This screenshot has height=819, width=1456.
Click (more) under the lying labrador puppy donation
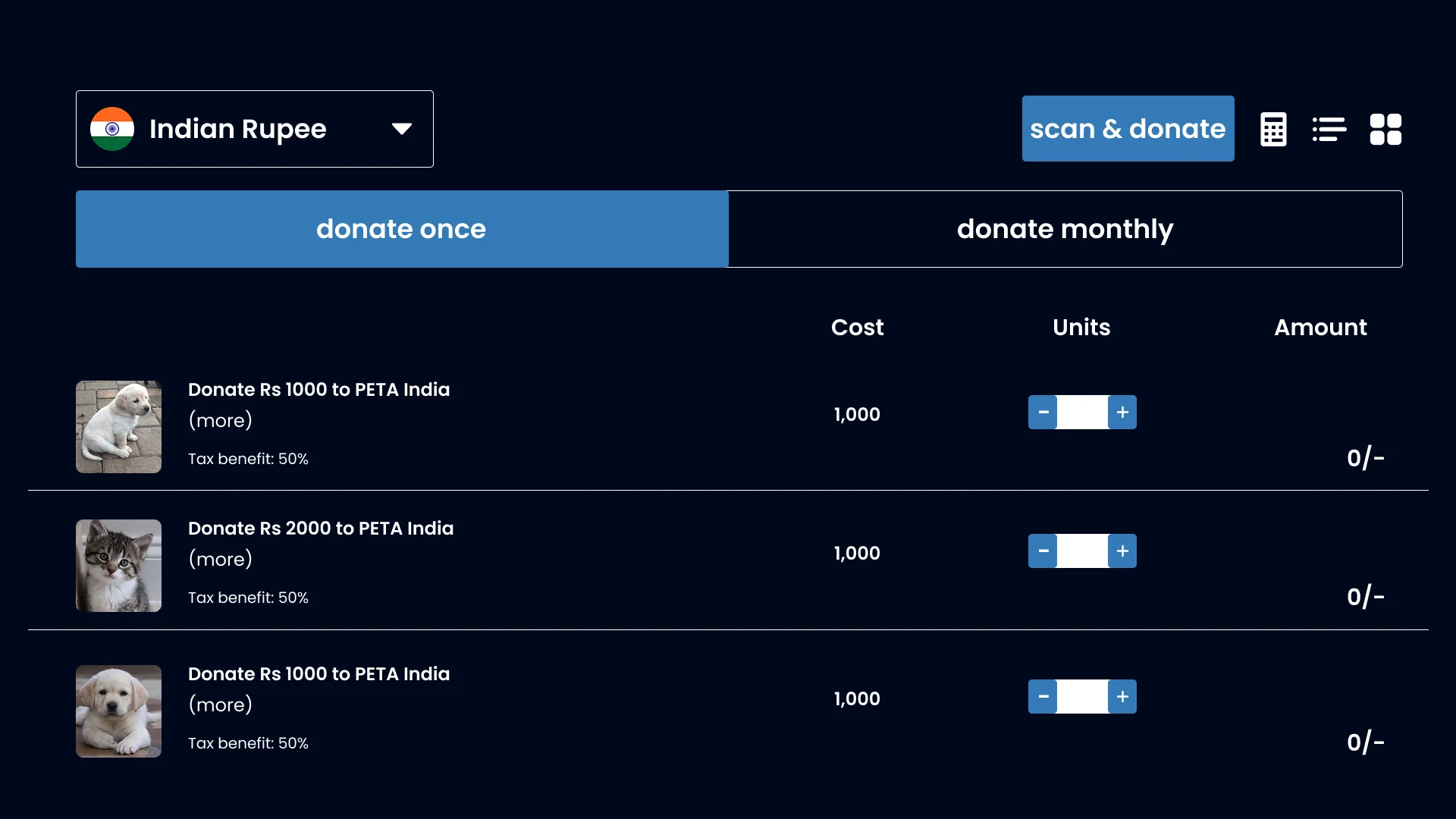[x=220, y=704]
